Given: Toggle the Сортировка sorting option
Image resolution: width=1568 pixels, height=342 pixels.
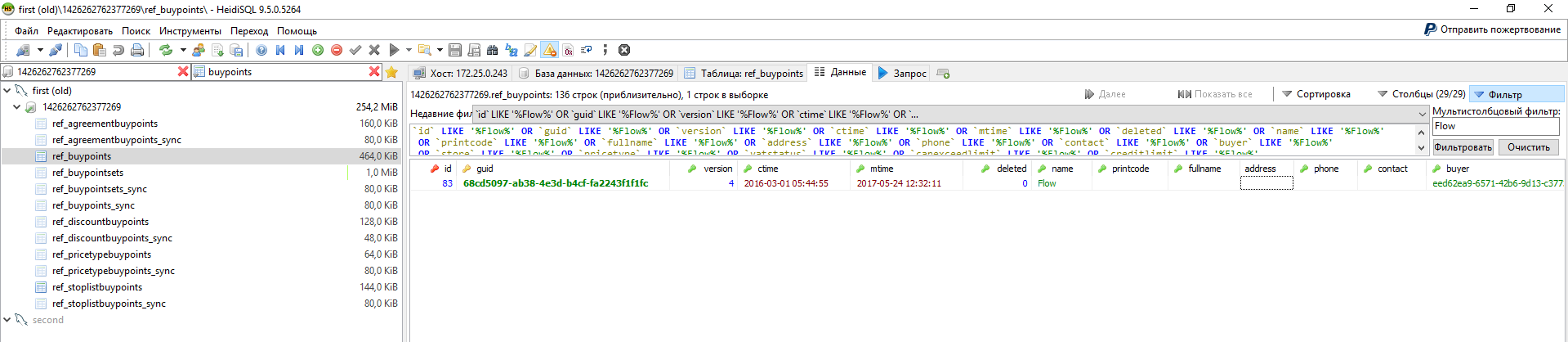Looking at the screenshot, I should (x=1316, y=94).
